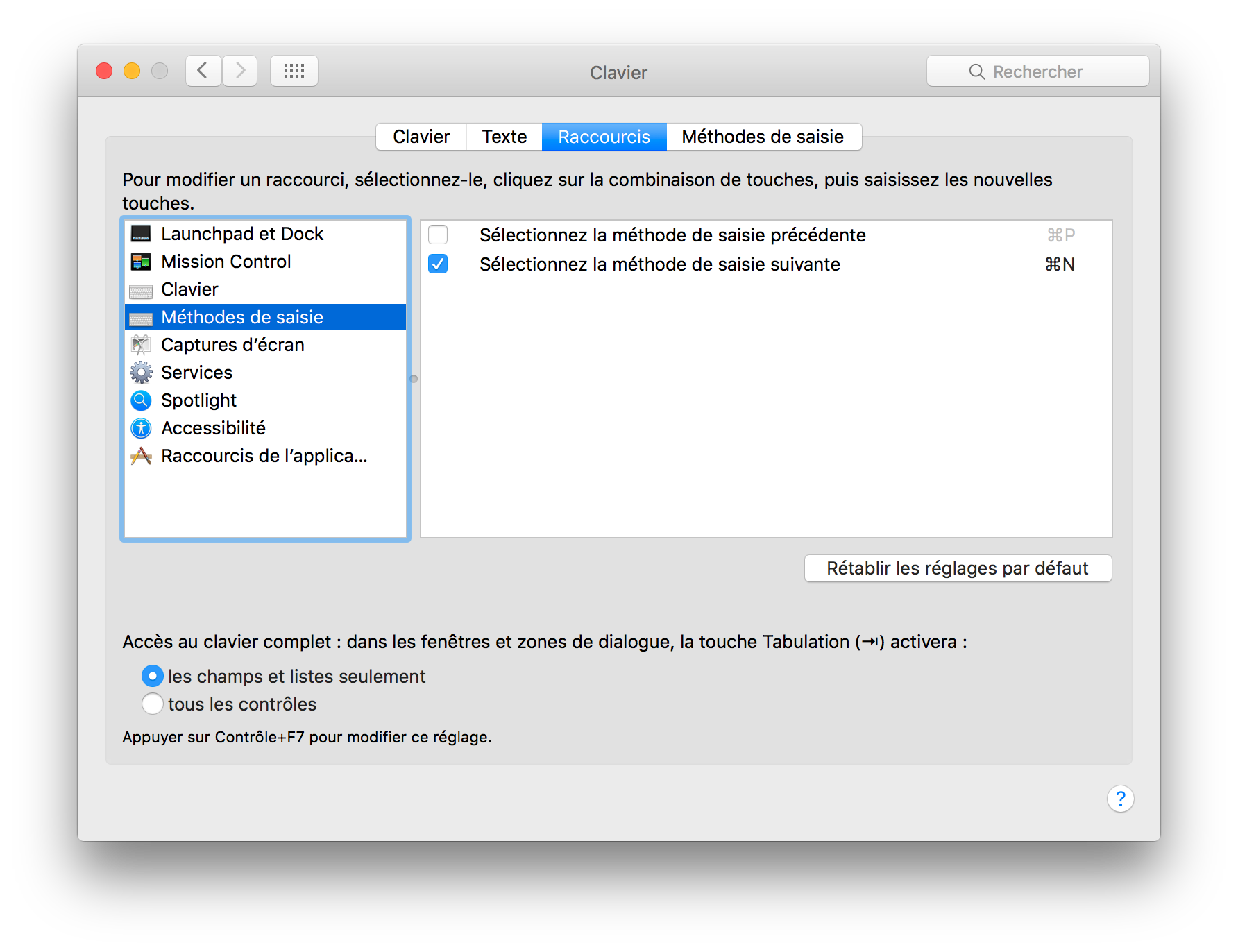
Task: Show all preferences grid button
Action: click(x=294, y=71)
